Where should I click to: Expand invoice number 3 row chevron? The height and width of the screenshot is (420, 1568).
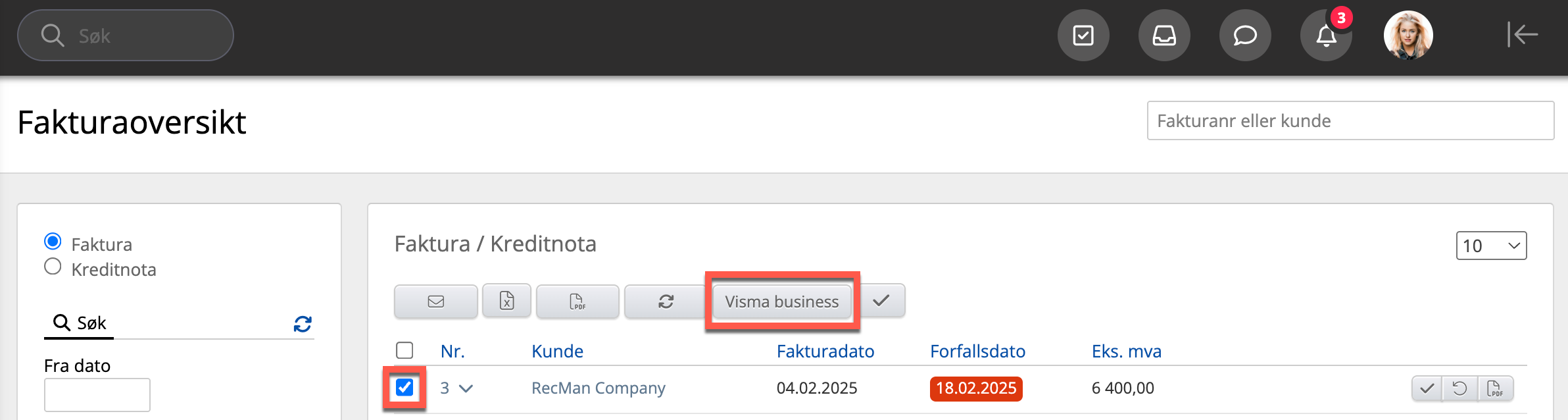[x=466, y=388]
